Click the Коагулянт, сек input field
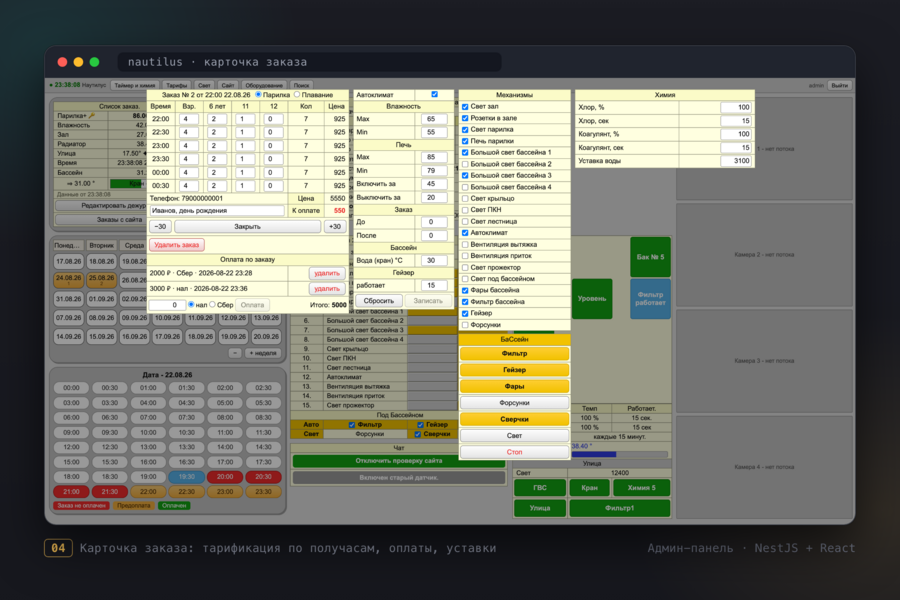The image size is (900, 600). tap(736, 148)
